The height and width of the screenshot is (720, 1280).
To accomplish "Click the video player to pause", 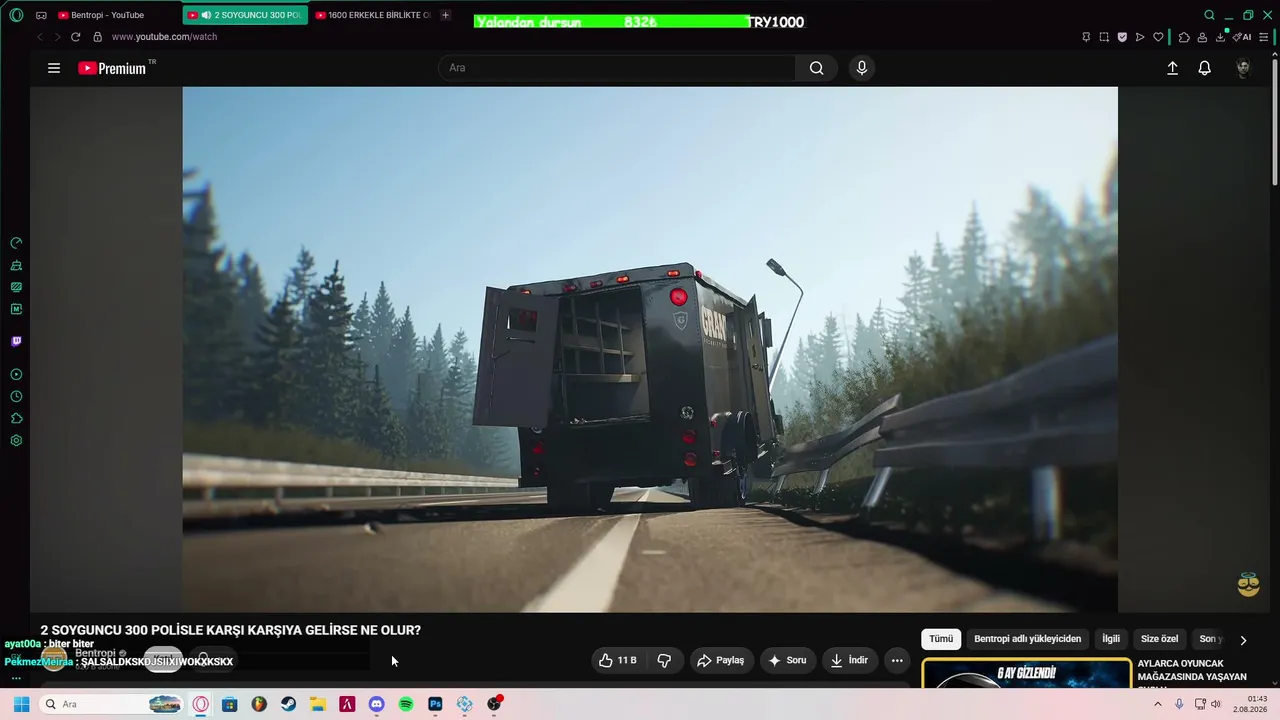I will pyautogui.click(x=650, y=349).
